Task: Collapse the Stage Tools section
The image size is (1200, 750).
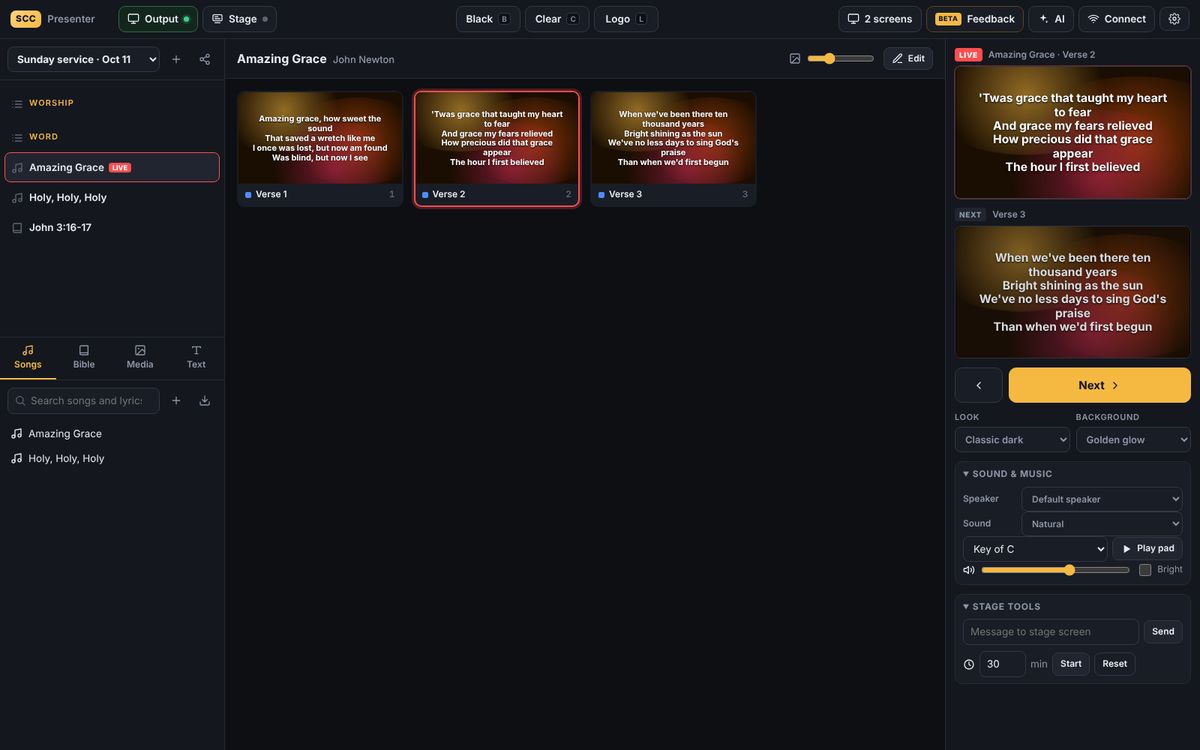Action: [x=1002, y=607]
